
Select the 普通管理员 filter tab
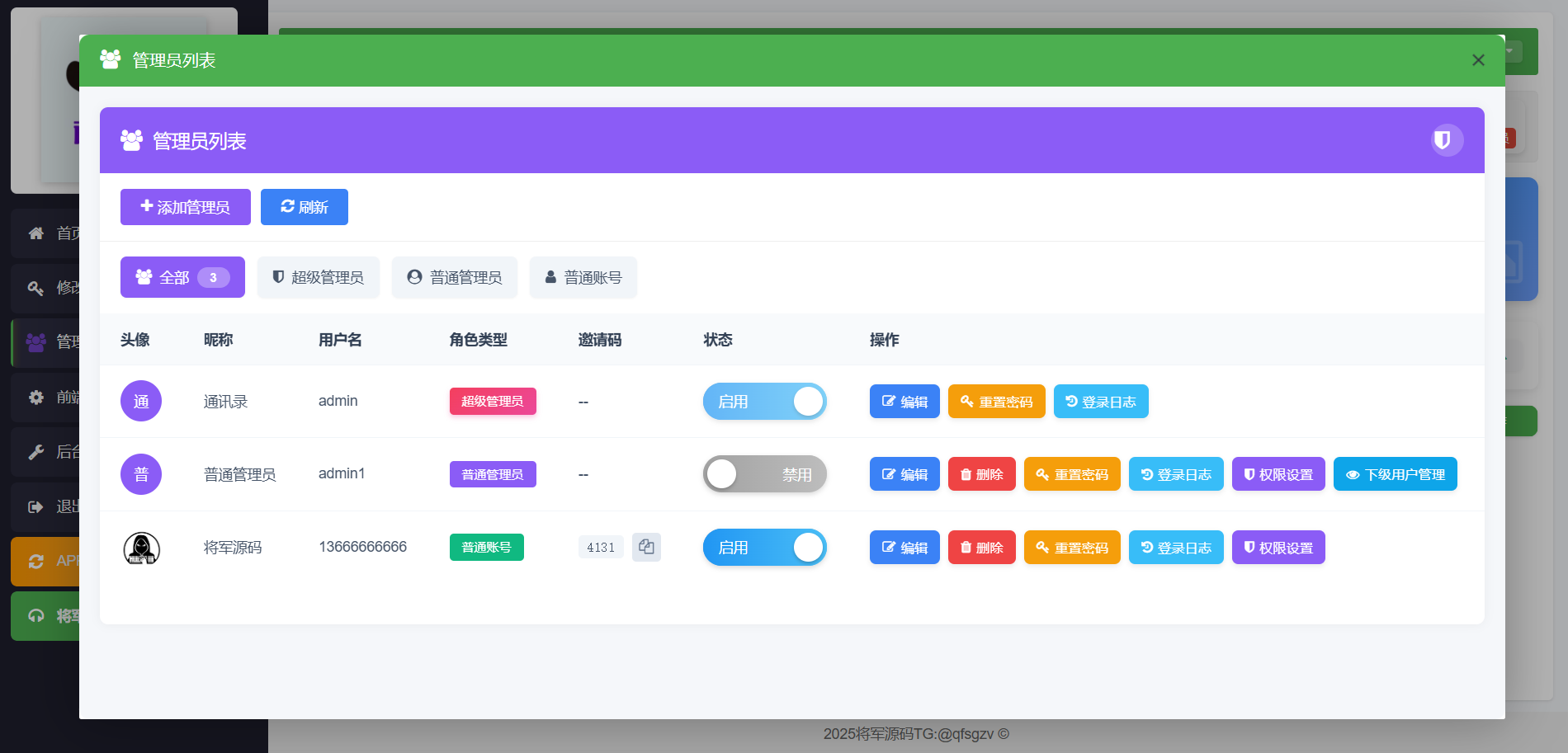click(x=454, y=277)
